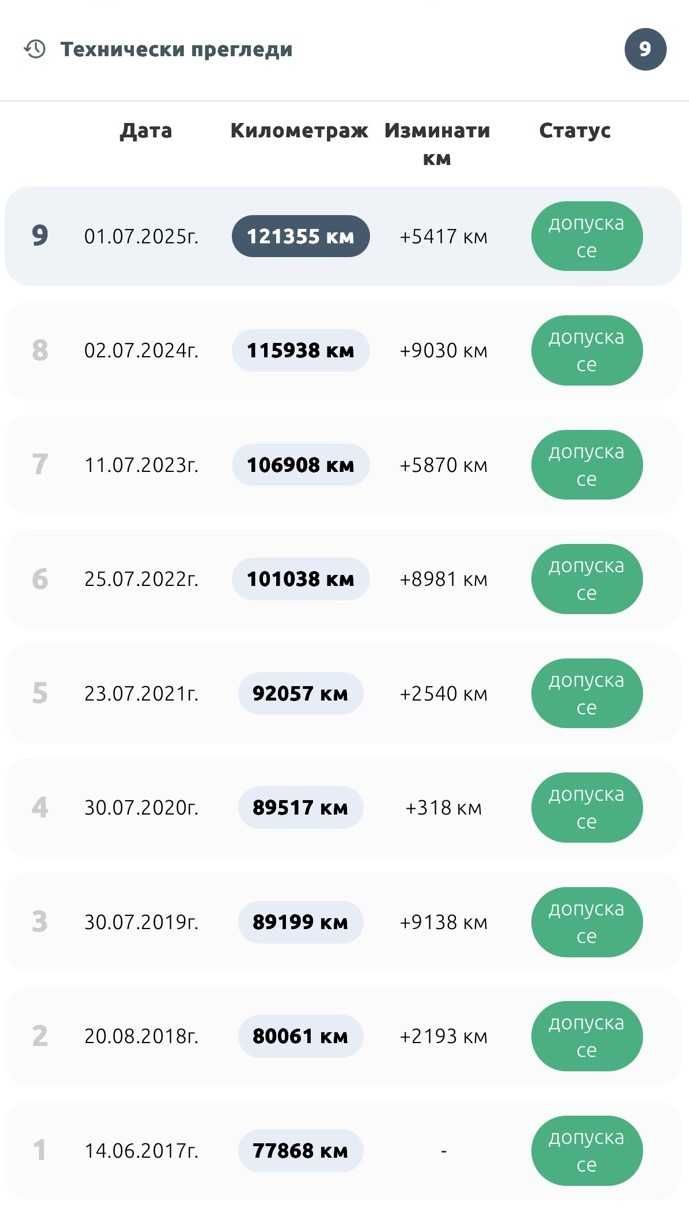Viewport: 689px width, 1228px height.
Task: Click the date 02.07.2024г.
Action: [141, 350]
